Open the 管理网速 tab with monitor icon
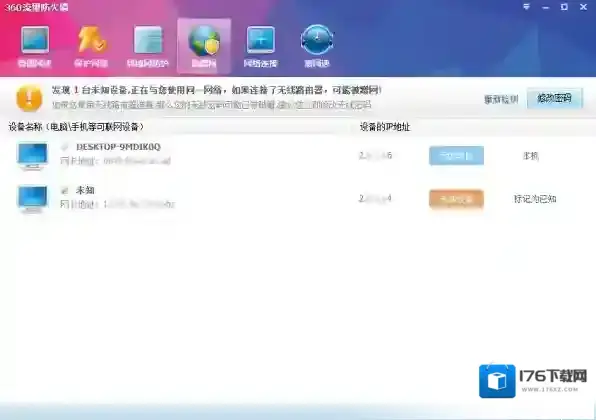 35,46
